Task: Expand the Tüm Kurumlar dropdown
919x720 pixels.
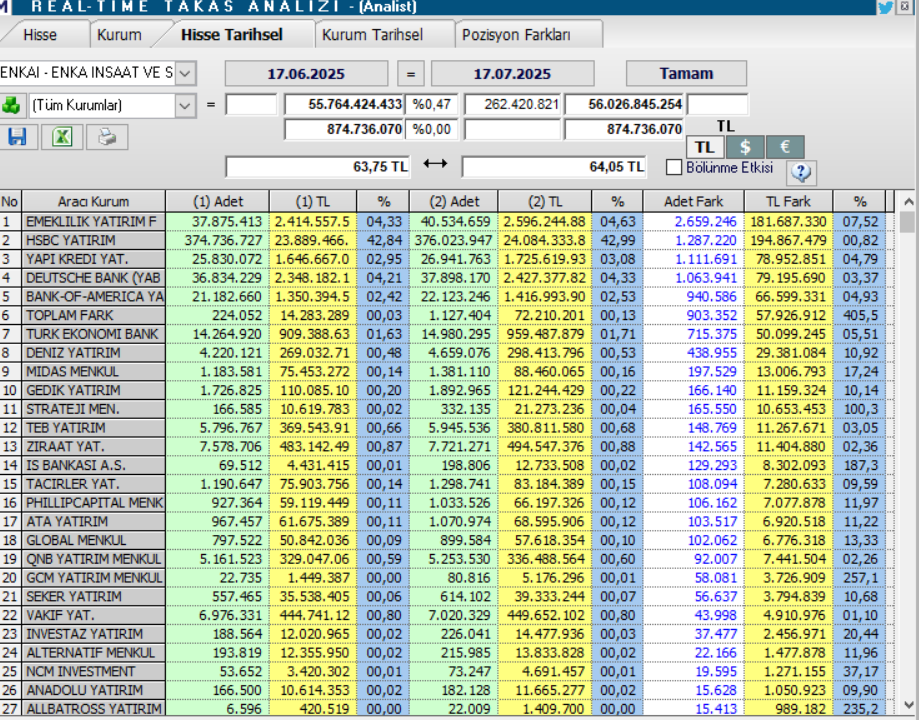Action: click(x=186, y=105)
